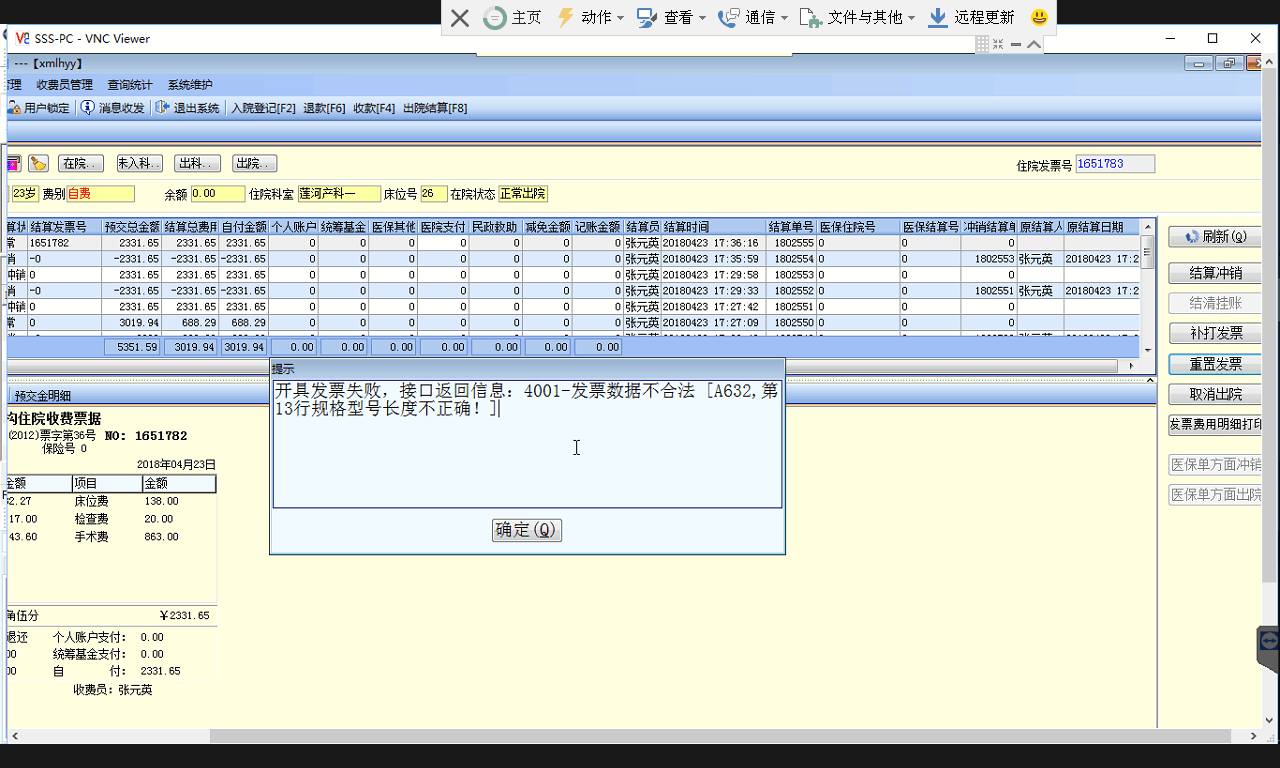
Task: Open the 主页 home item in remote toolbar
Action: tap(512, 18)
